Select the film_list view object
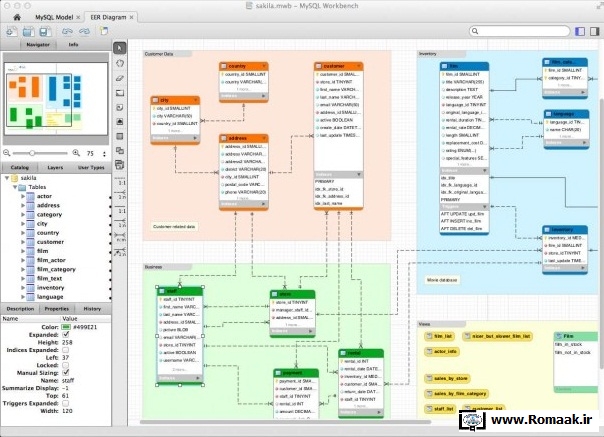The width and height of the screenshot is (604, 437). click(439, 336)
